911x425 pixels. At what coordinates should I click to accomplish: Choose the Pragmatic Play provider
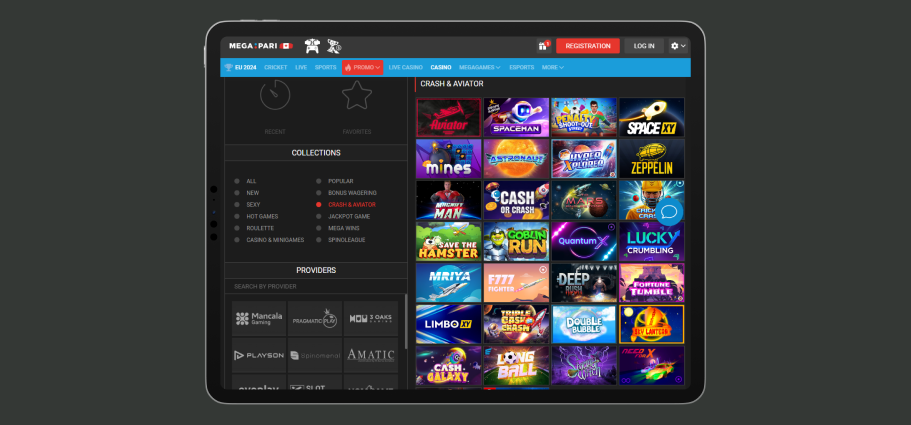pos(315,318)
